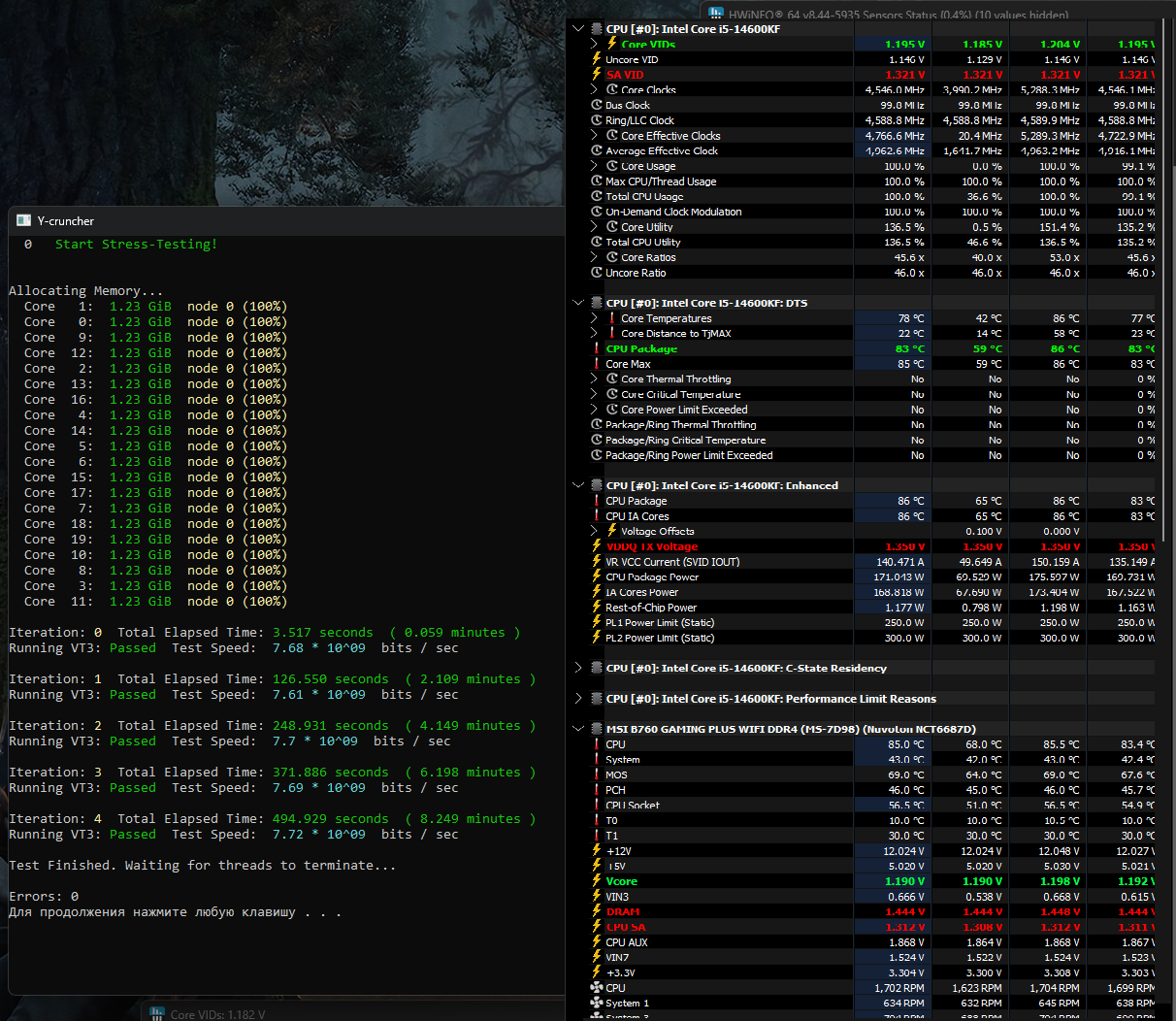Click the HWiNFO title bar icon

(x=716, y=14)
